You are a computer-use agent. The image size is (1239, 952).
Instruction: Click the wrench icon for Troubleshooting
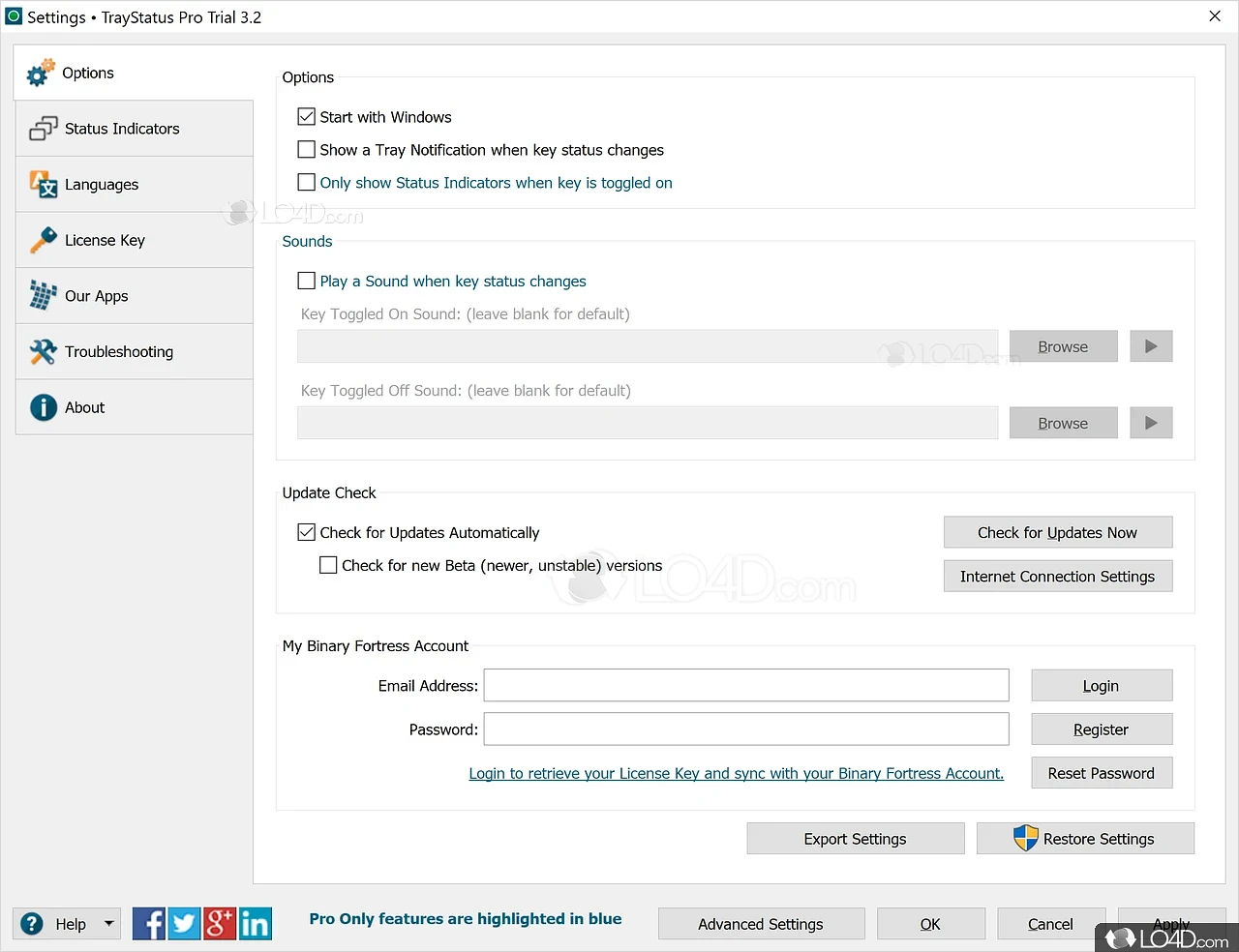(44, 352)
